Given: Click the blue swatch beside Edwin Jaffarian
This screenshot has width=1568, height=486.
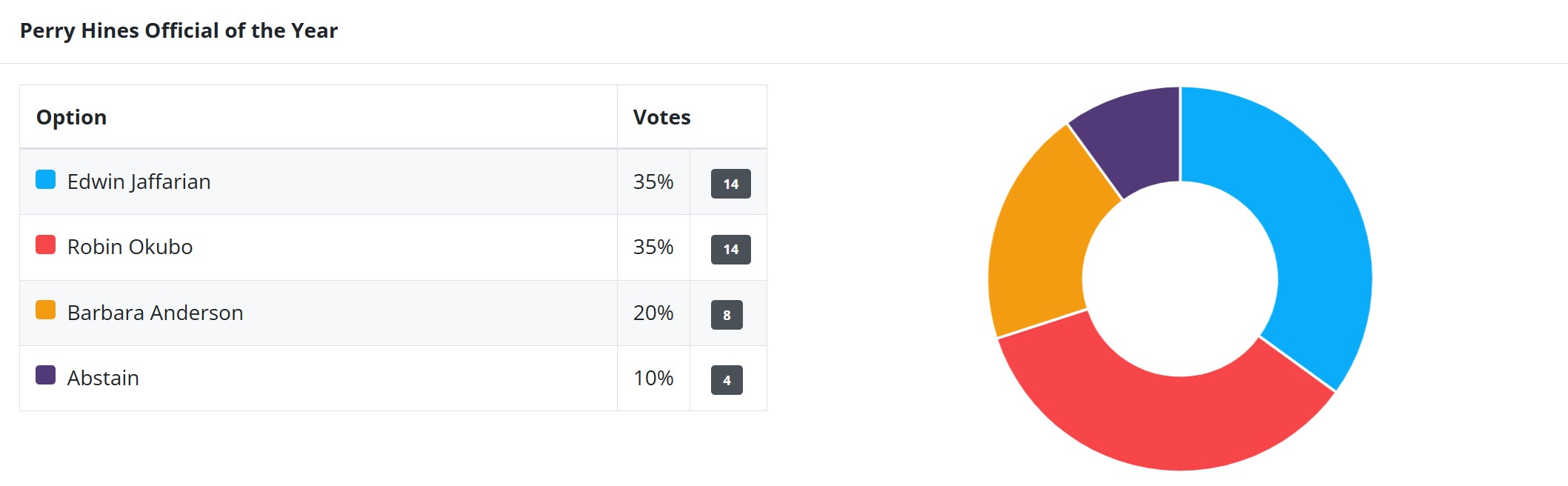Looking at the screenshot, I should 46,180.
